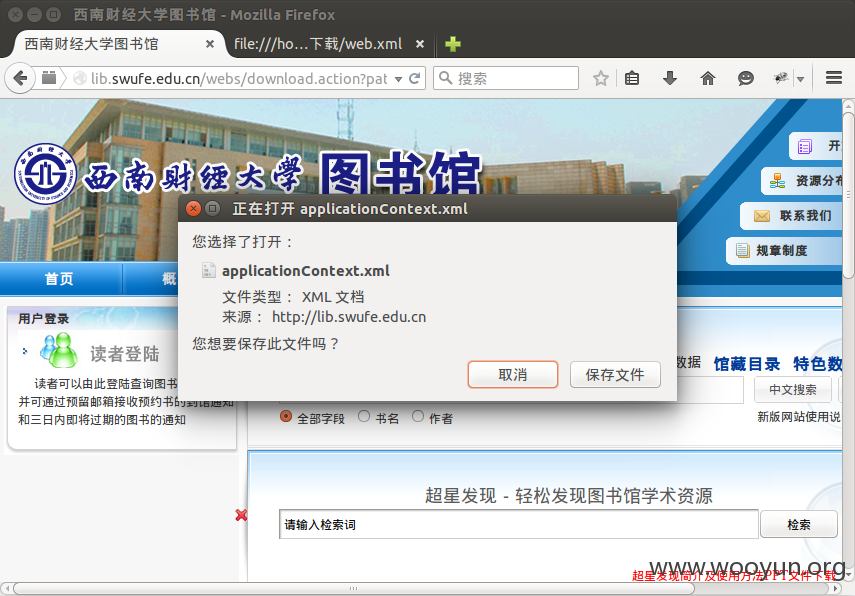Expand the dropdown next to bug icon

point(800,79)
